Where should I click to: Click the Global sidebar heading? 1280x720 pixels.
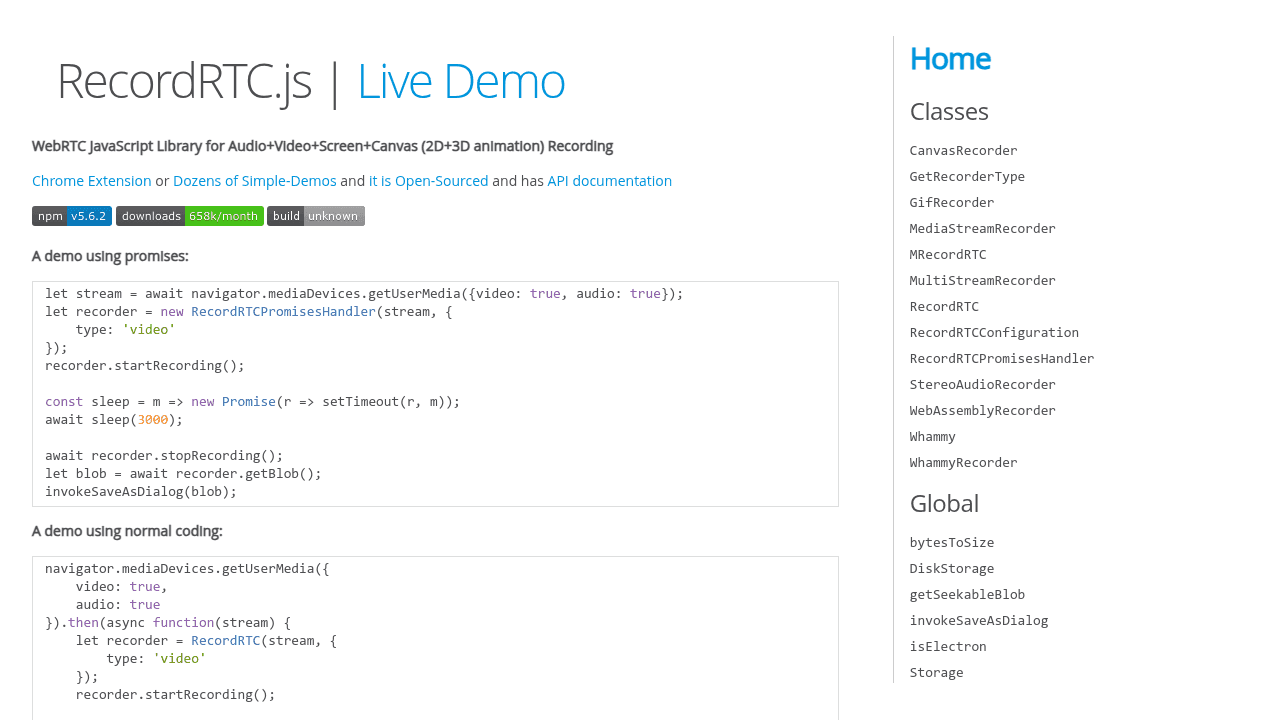point(944,503)
